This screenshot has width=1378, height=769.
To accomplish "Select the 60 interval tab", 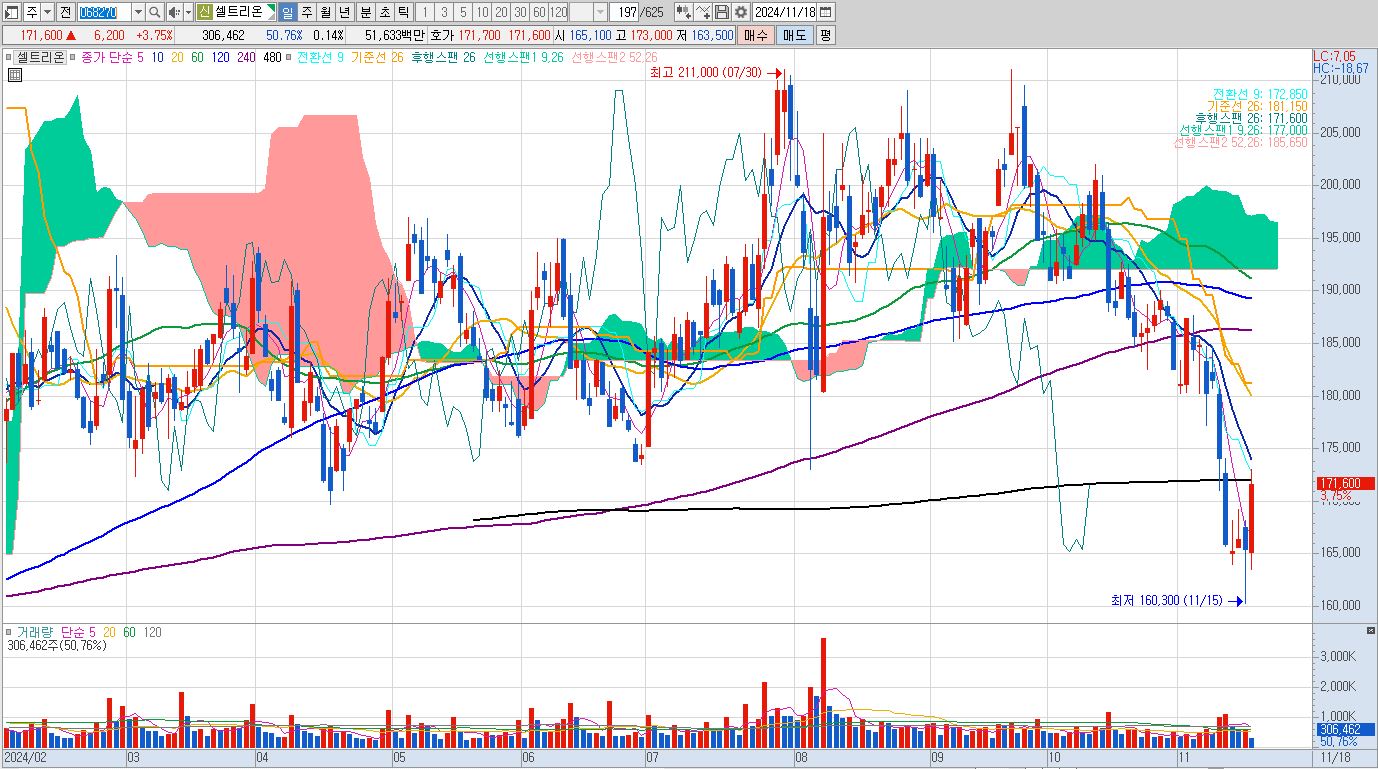I will 539,12.
